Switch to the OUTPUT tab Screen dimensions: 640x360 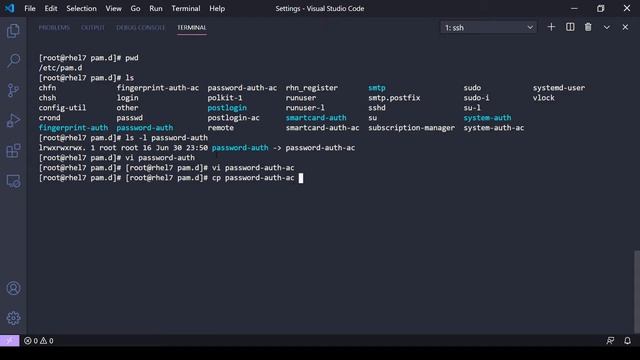[x=93, y=27]
